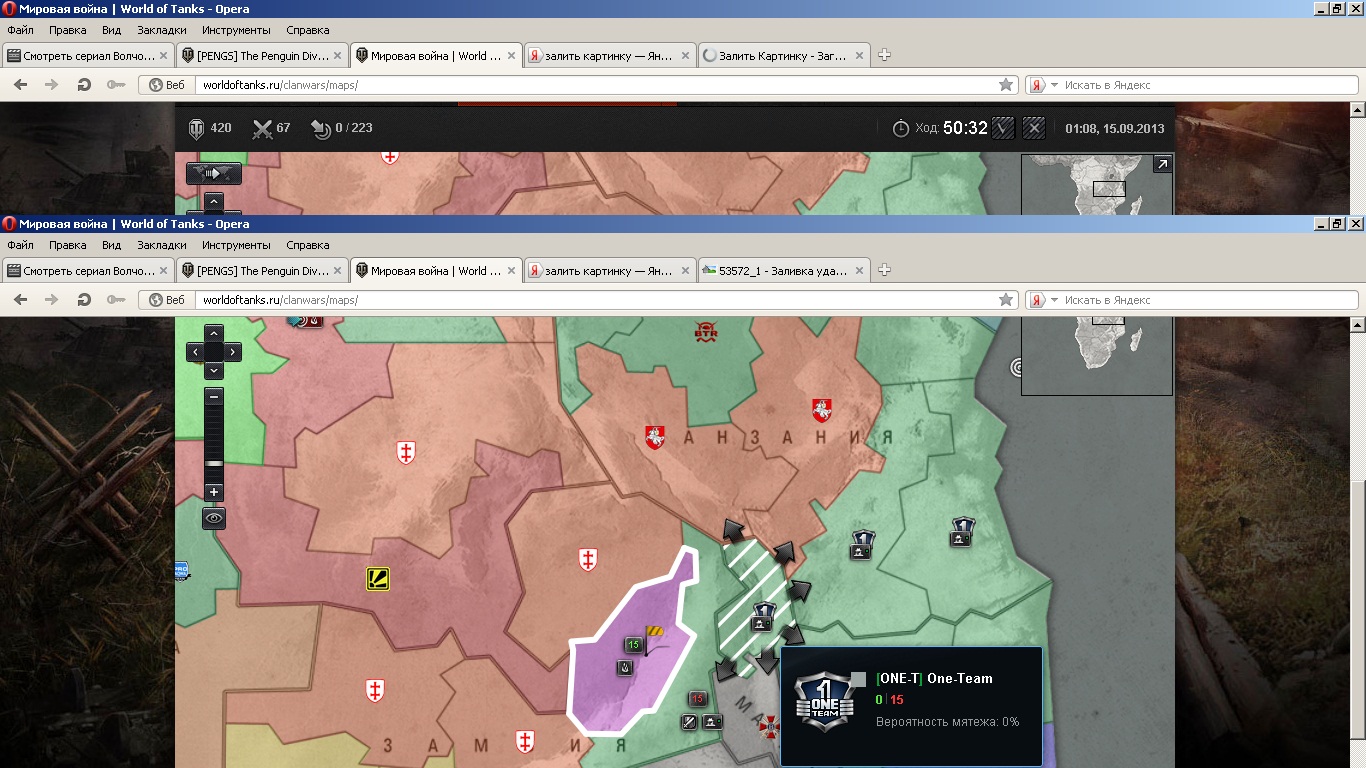
Task: Open the Инструменты menu in the front window
Action: point(236,245)
